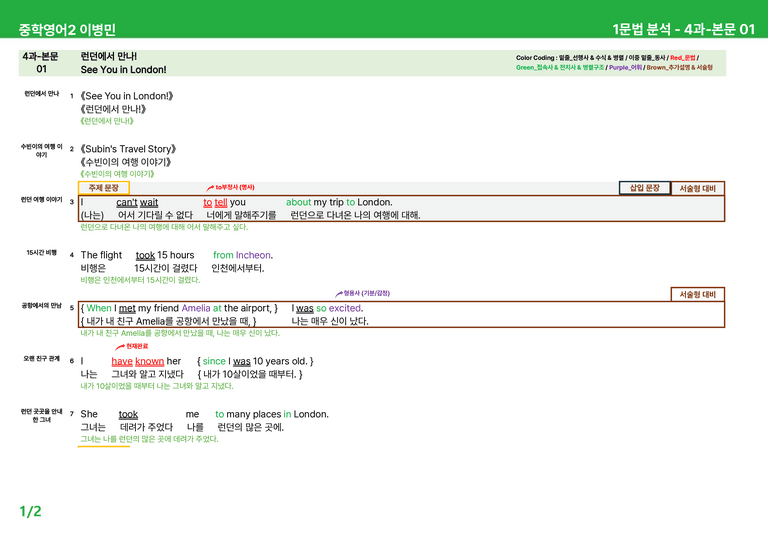Click the header title "중학영어2 이병민"
Screen dimensions: 768x543
(67, 29)
